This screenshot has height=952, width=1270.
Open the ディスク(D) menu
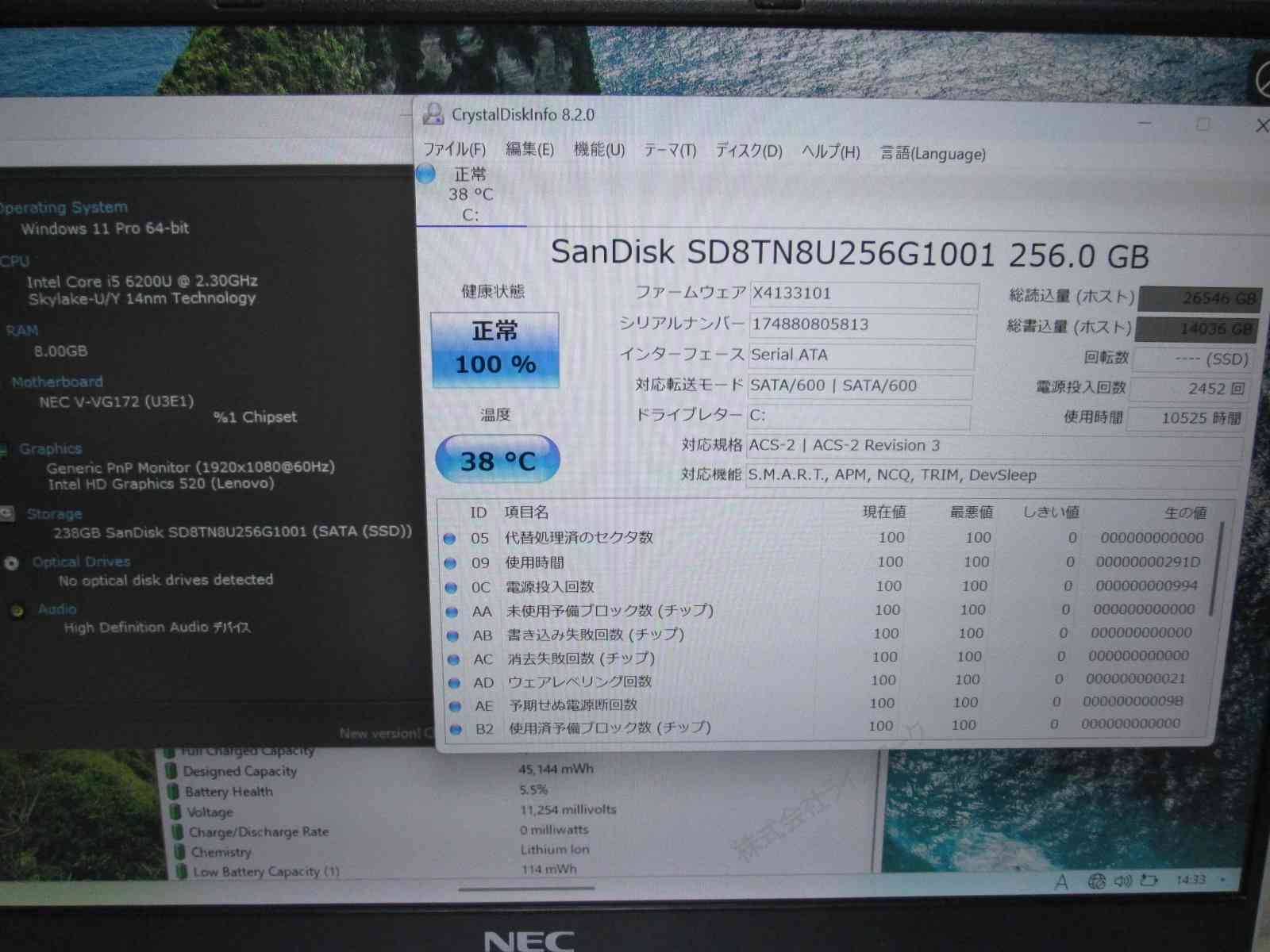748,151
